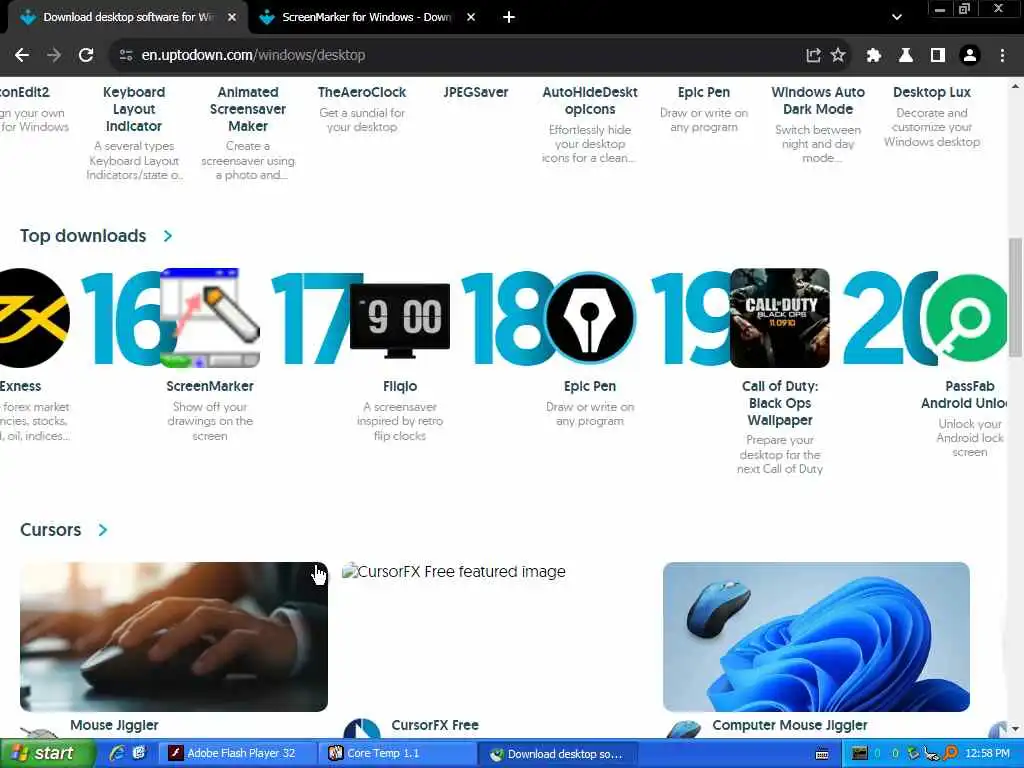Screen dimensions: 1024x768
Task: Expand Top downloads section arrow
Action: [x=168, y=236]
